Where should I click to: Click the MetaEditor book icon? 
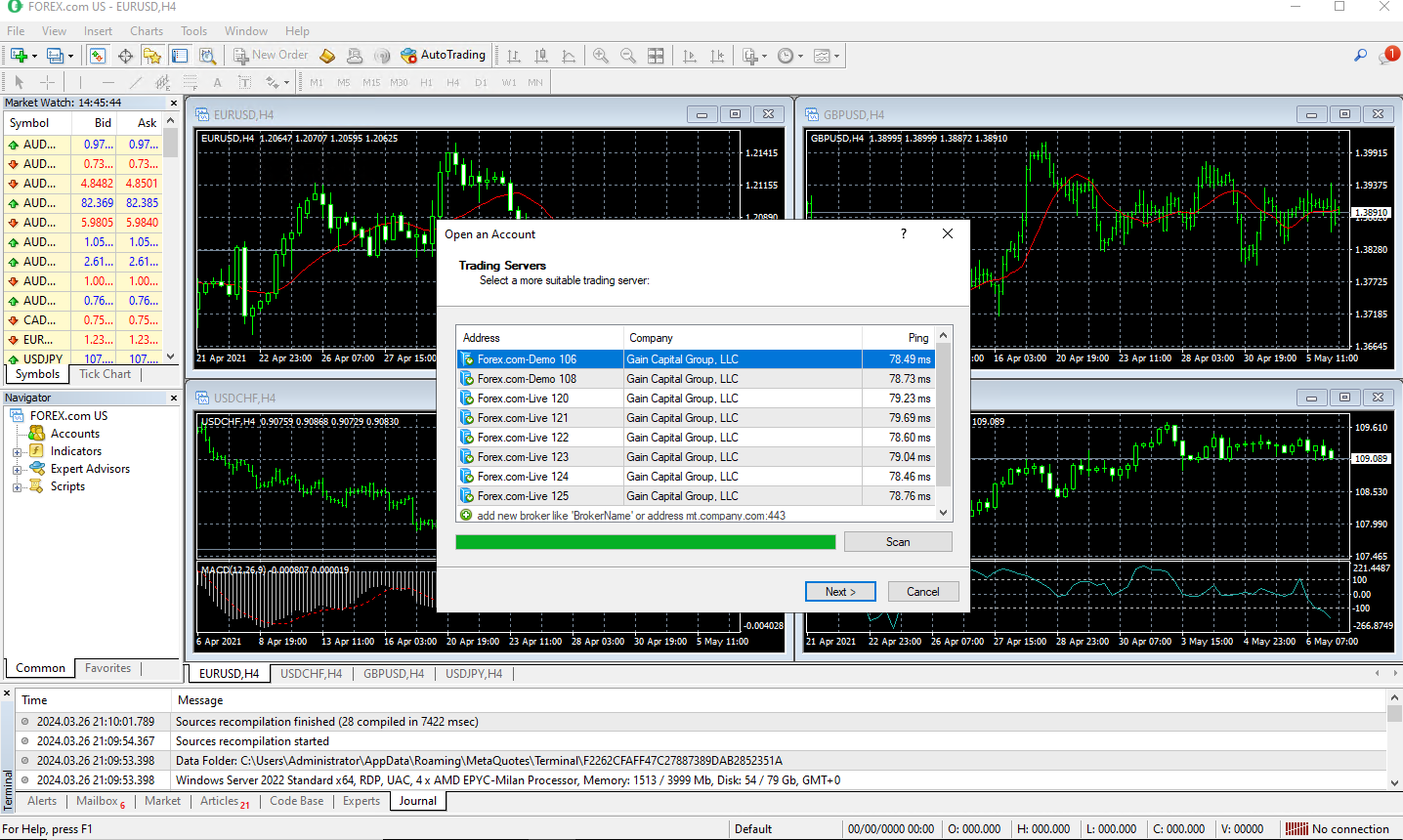(327, 56)
